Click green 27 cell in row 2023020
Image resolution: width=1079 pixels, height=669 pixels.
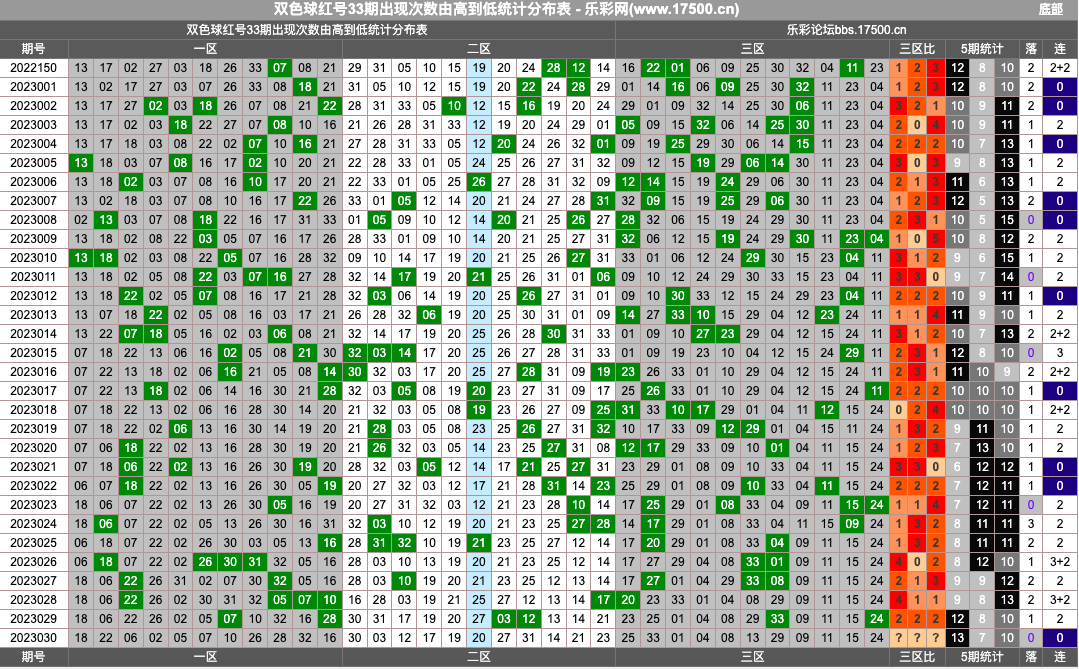553,447
